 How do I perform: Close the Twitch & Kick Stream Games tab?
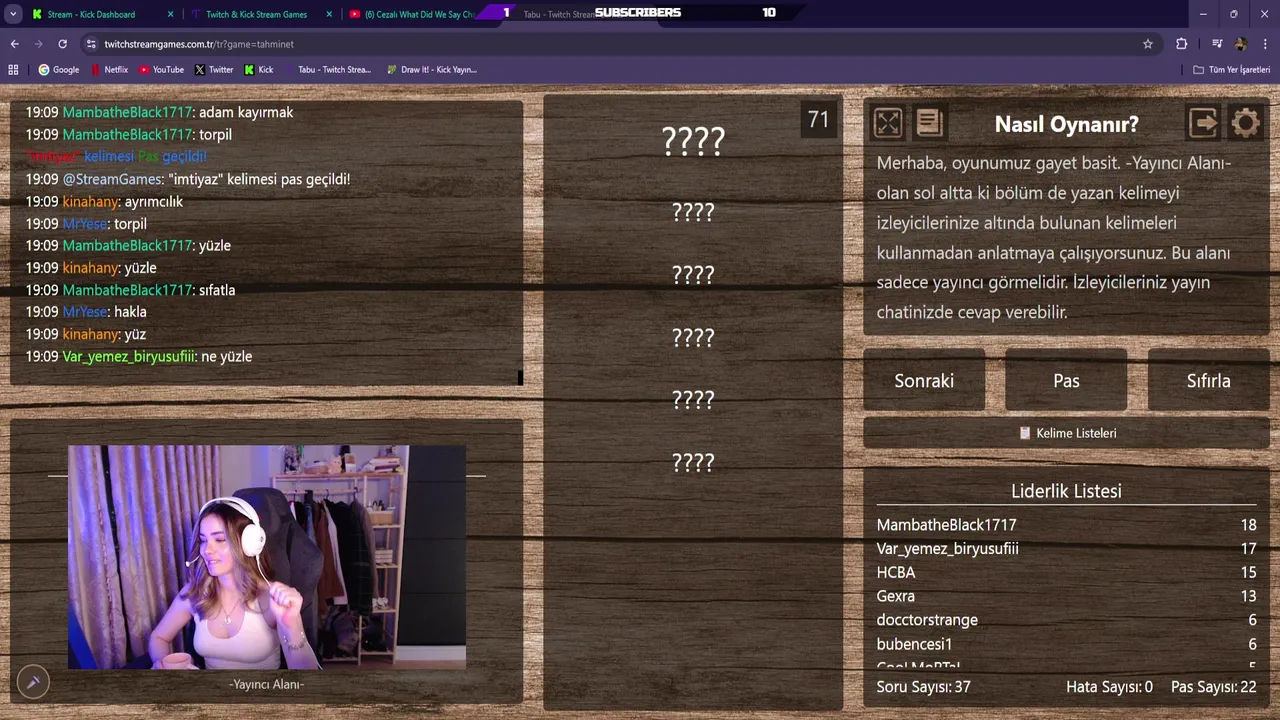click(x=330, y=14)
